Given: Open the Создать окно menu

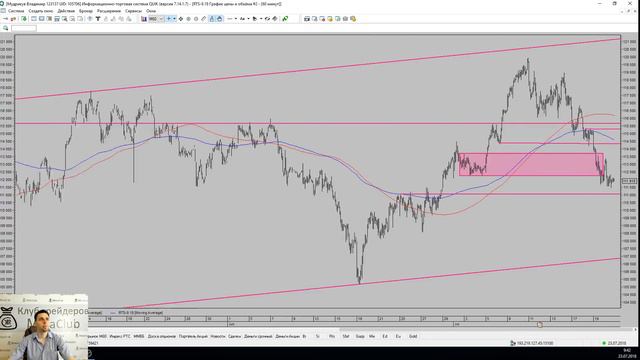Looking at the screenshot, I should (40, 11).
